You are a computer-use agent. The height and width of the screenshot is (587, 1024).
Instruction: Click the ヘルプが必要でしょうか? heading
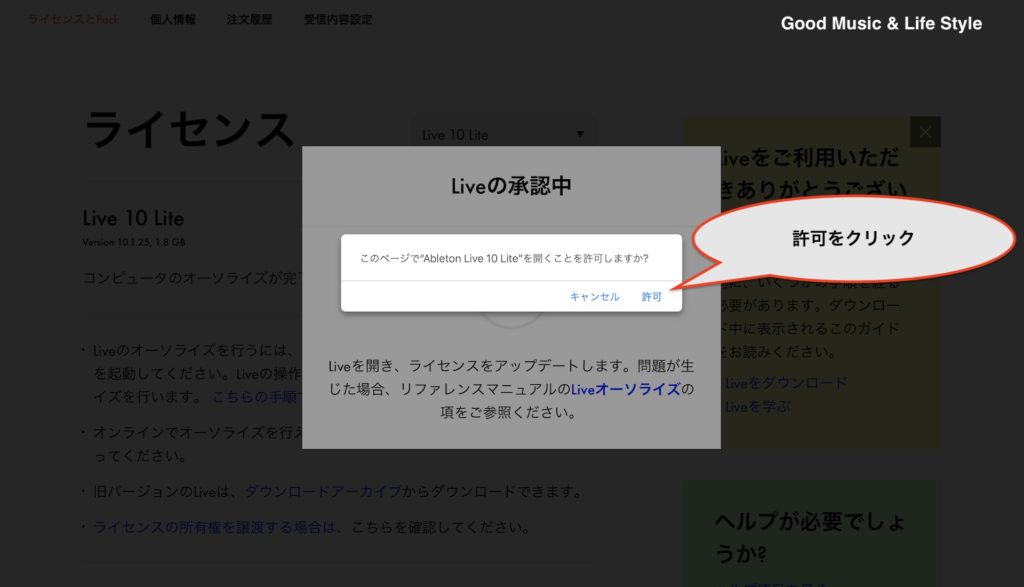(810, 537)
